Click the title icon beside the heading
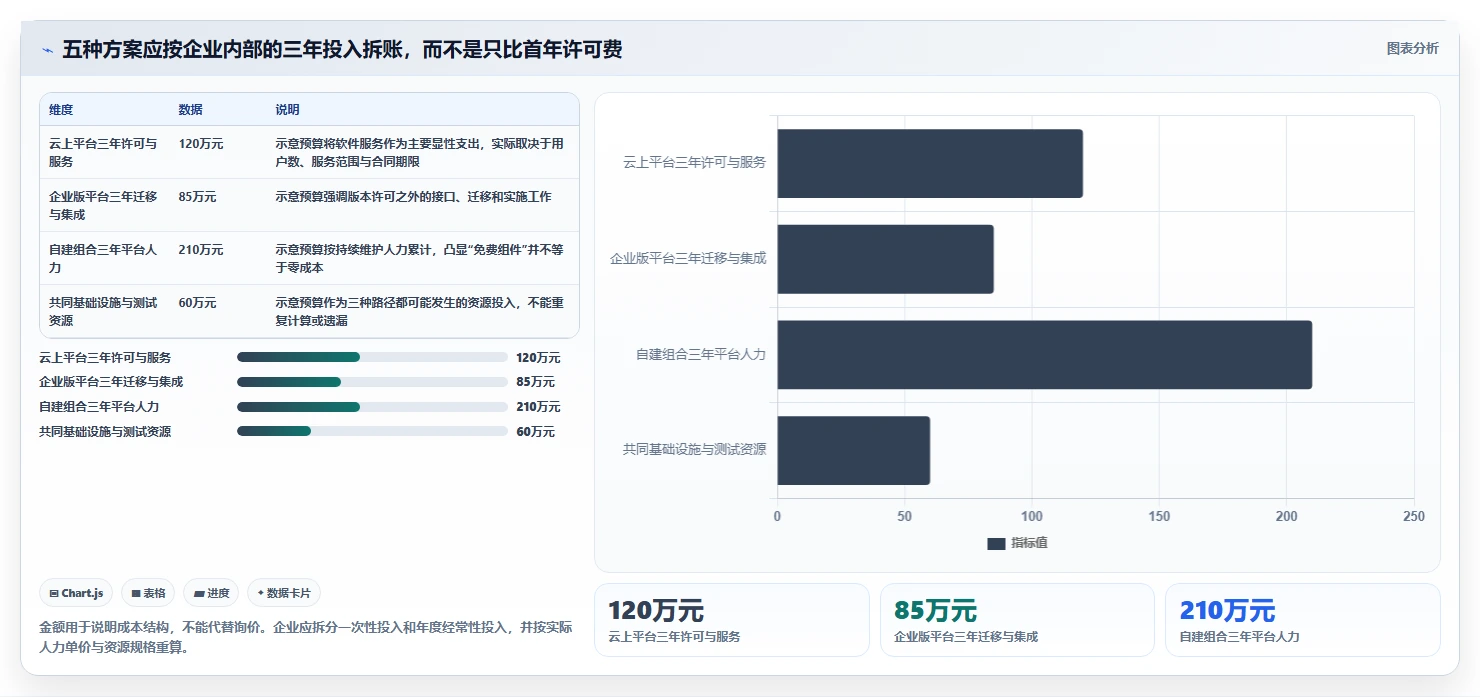The height and width of the screenshot is (697, 1480). (x=47, y=50)
